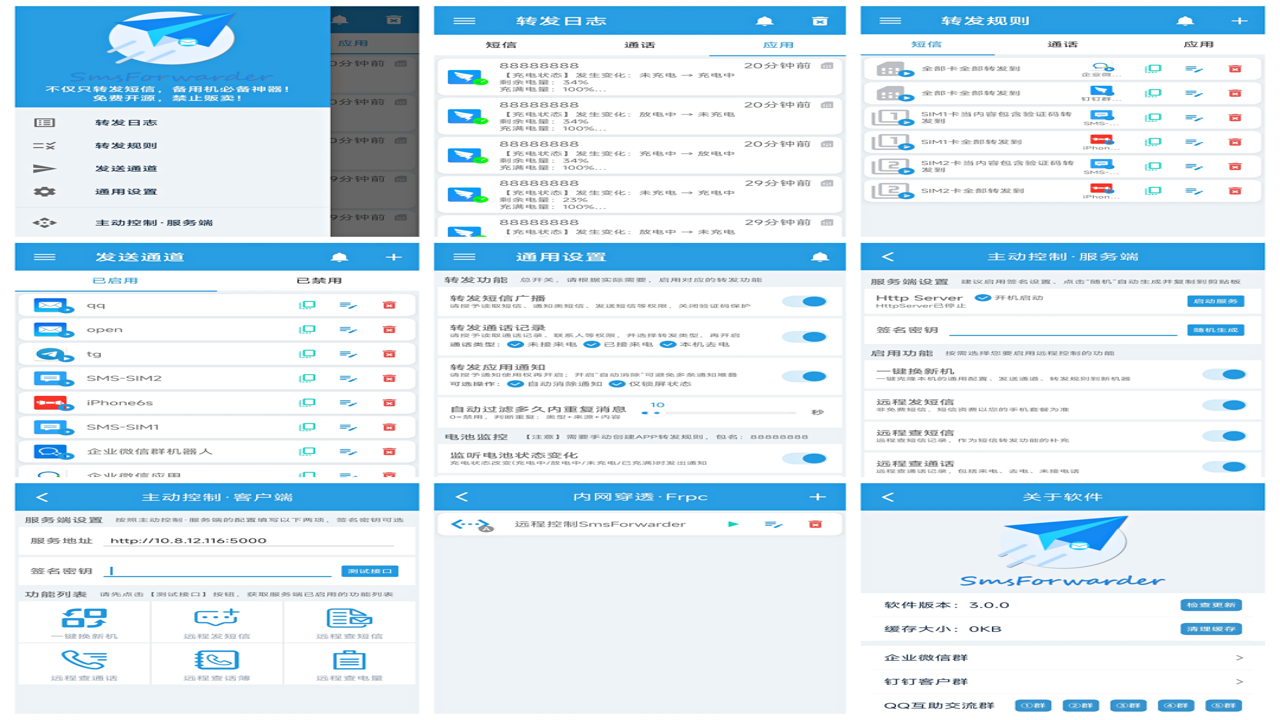The height and width of the screenshot is (720, 1280).
Task: Go back from 主动控制·客户端 screen
Action: 42,497
